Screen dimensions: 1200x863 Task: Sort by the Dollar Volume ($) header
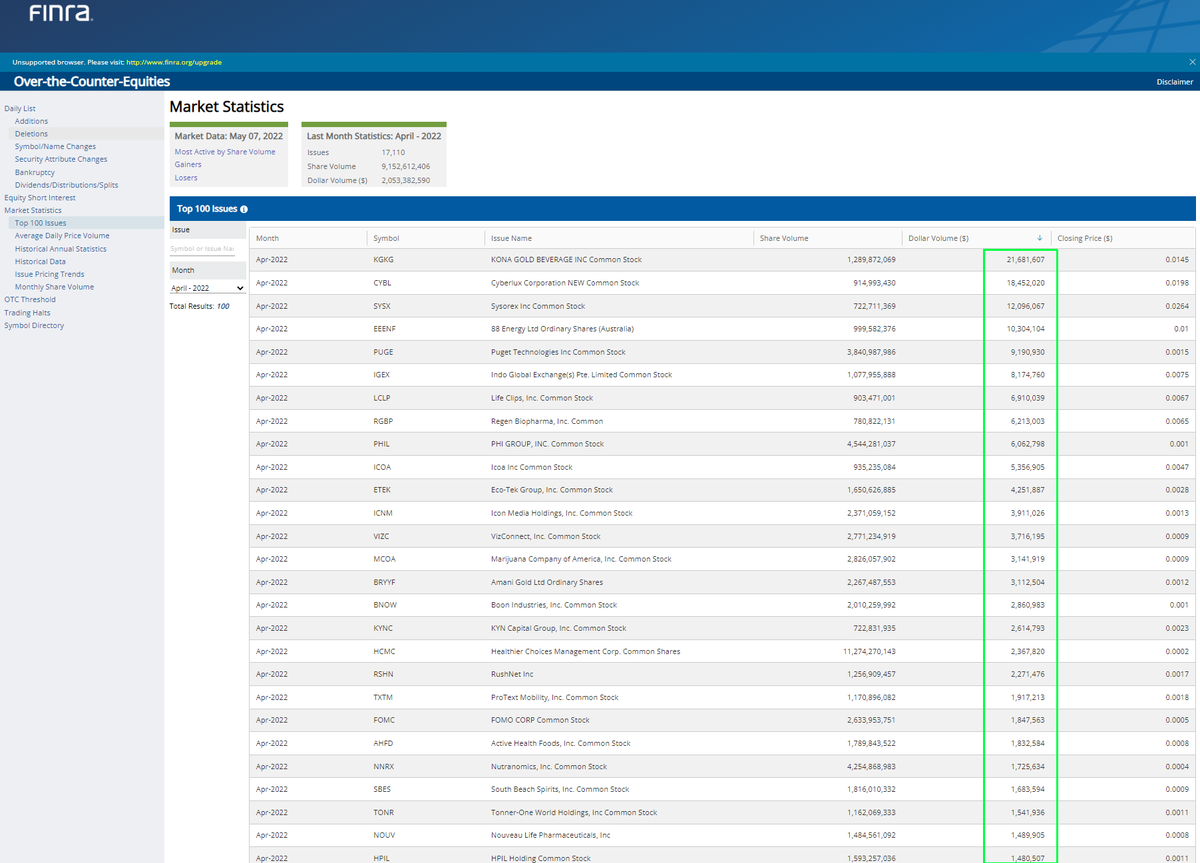[x=938, y=238]
